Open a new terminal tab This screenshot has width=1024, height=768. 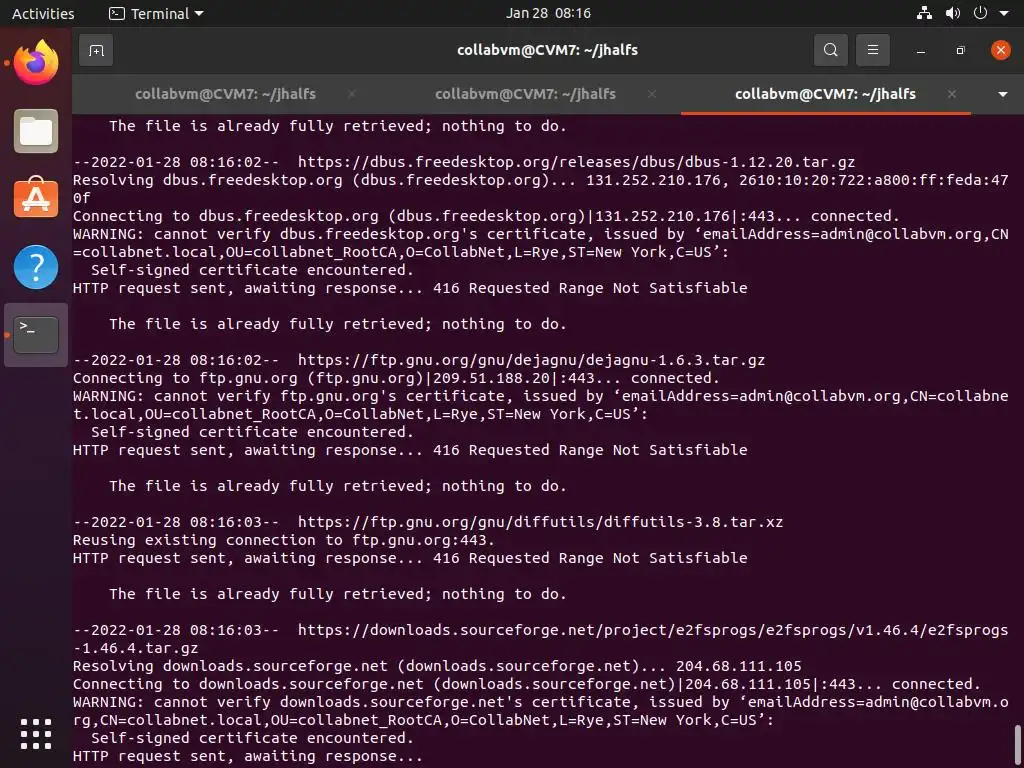[96, 50]
